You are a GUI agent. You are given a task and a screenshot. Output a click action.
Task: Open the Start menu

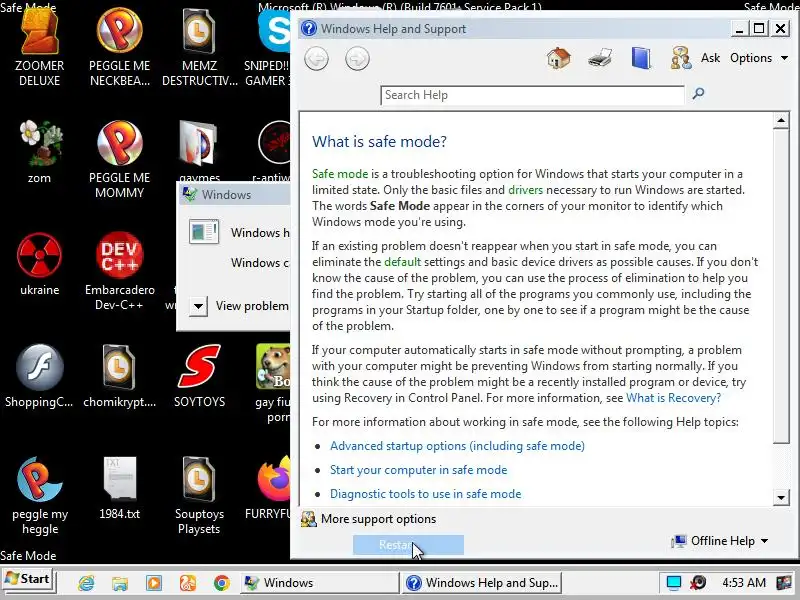click(28, 579)
